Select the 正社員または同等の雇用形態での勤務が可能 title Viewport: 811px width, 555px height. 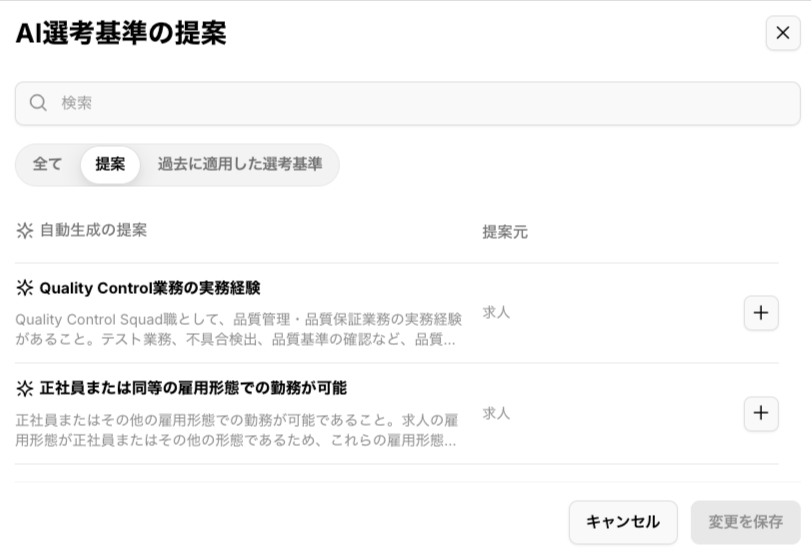pos(193,388)
